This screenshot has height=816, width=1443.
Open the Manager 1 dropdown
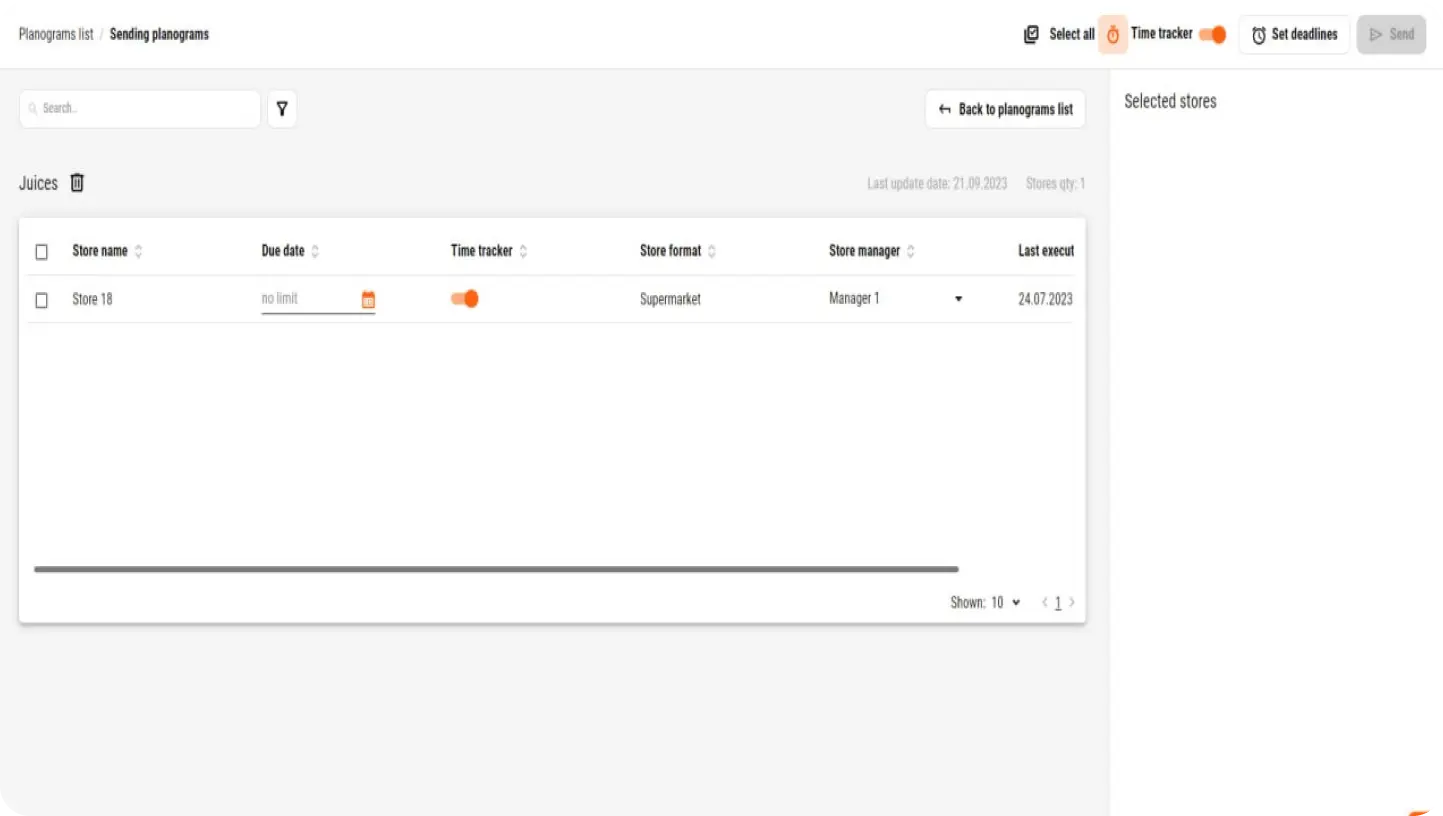click(x=958, y=299)
